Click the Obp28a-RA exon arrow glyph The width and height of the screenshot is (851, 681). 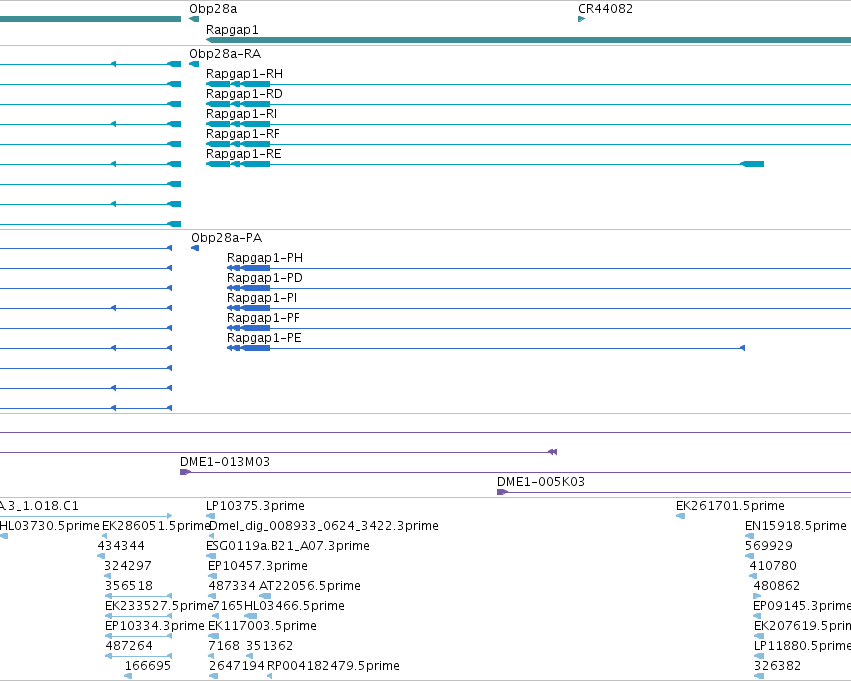click(194, 64)
